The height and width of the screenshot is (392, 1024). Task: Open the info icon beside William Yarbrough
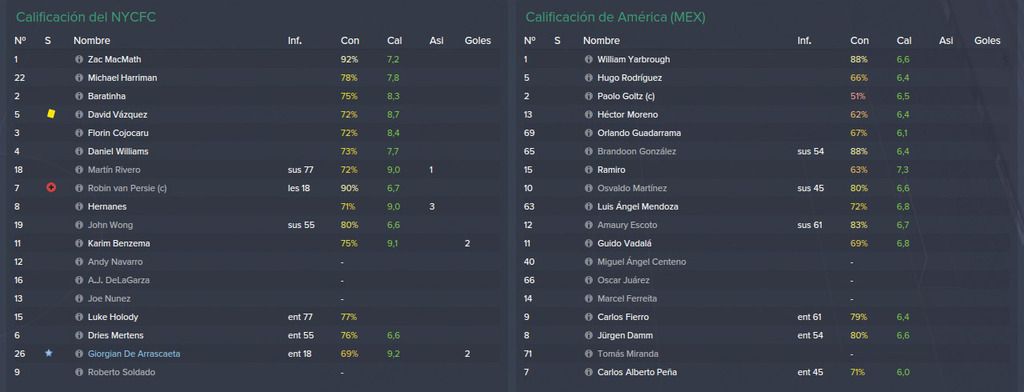588,59
